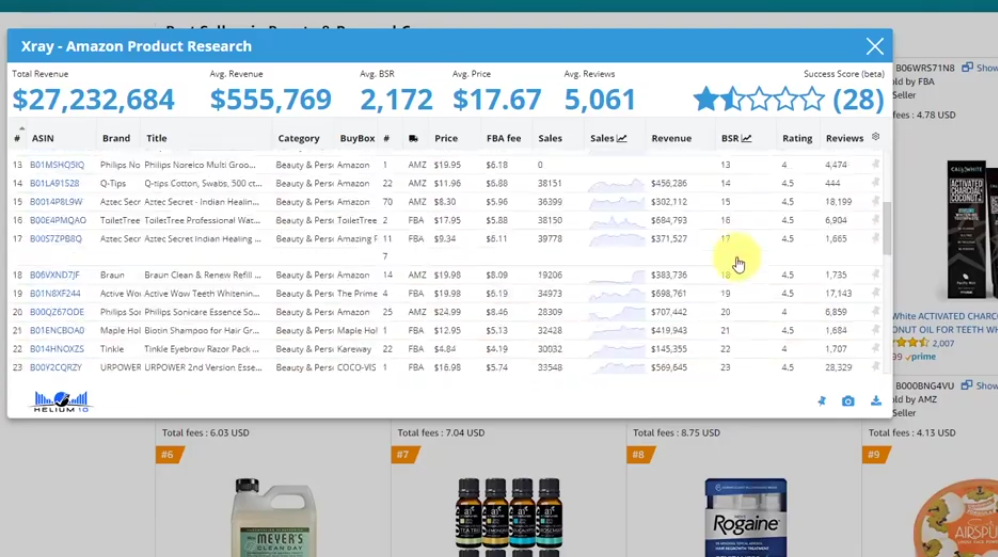
Task: Open ASIN link B06VXND7JF
Action: click(55, 274)
